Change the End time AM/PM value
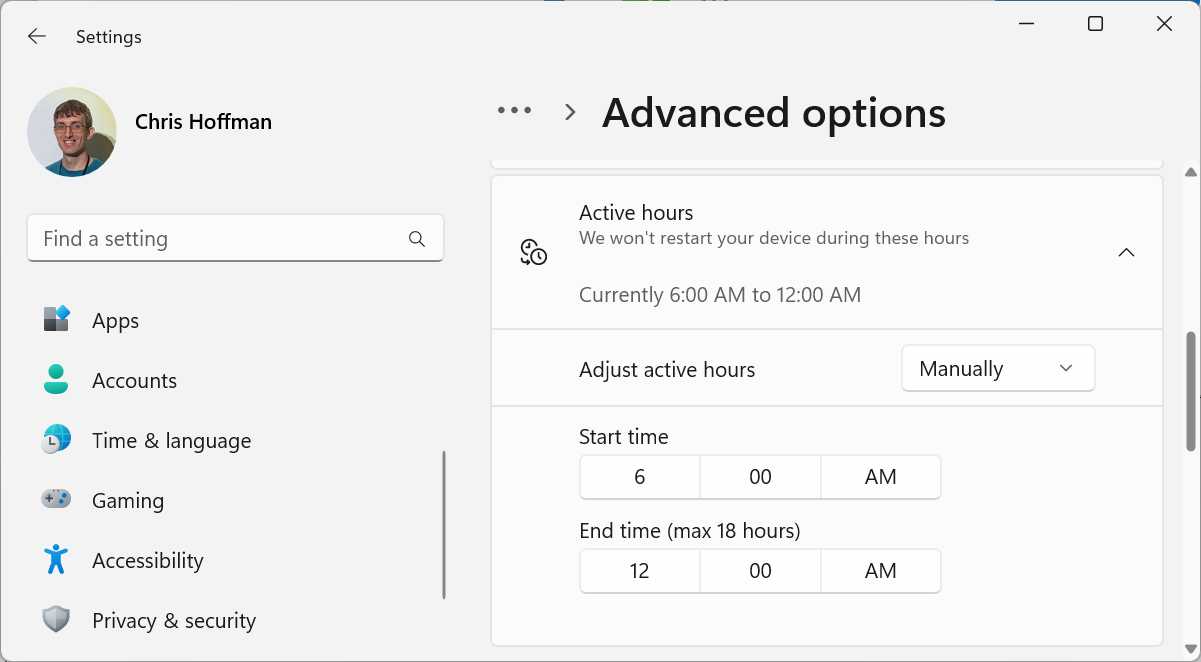The image size is (1201, 662). tap(880, 571)
